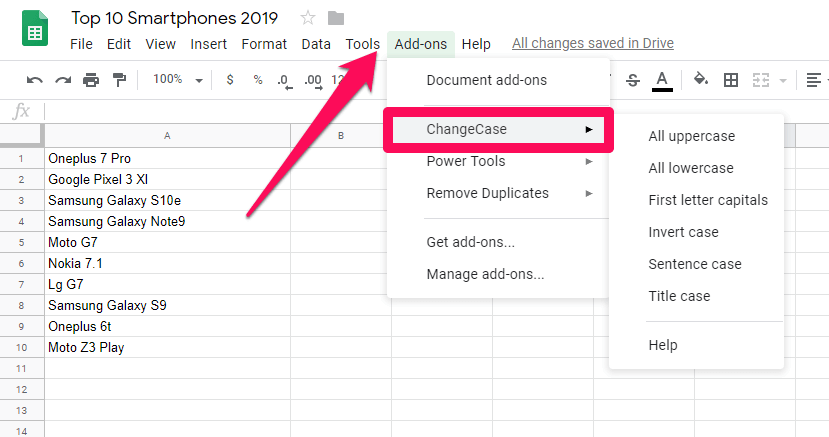
Task: Undo the last action
Action: tap(34, 80)
